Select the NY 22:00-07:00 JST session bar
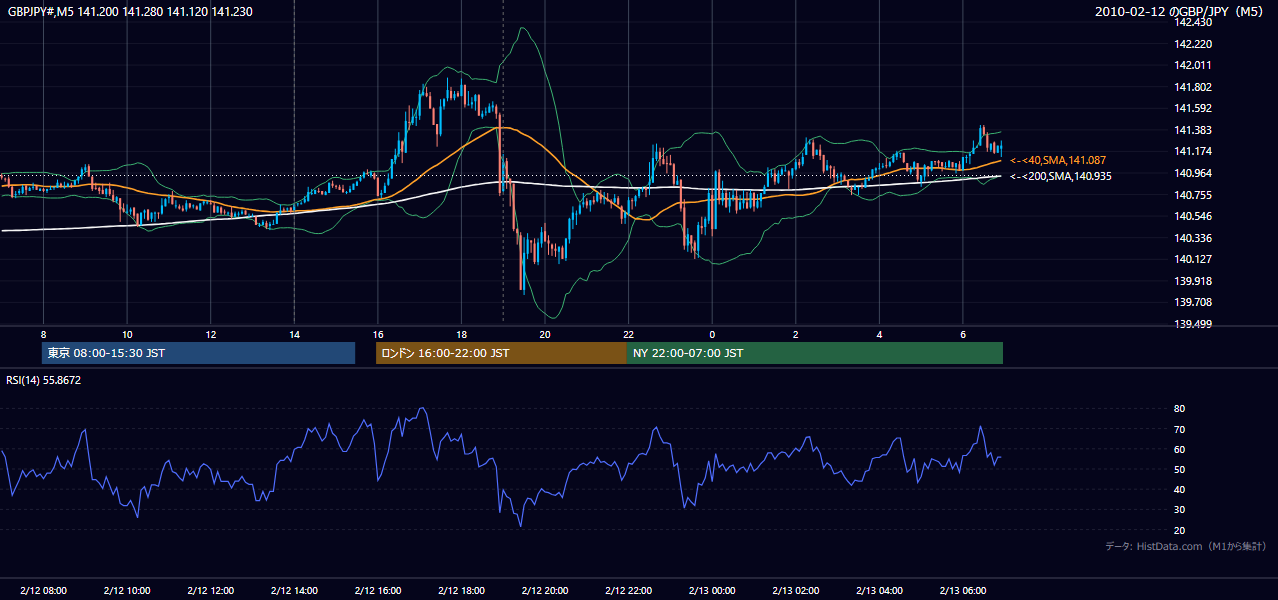The width and height of the screenshot is (1278, 600). 815,353
